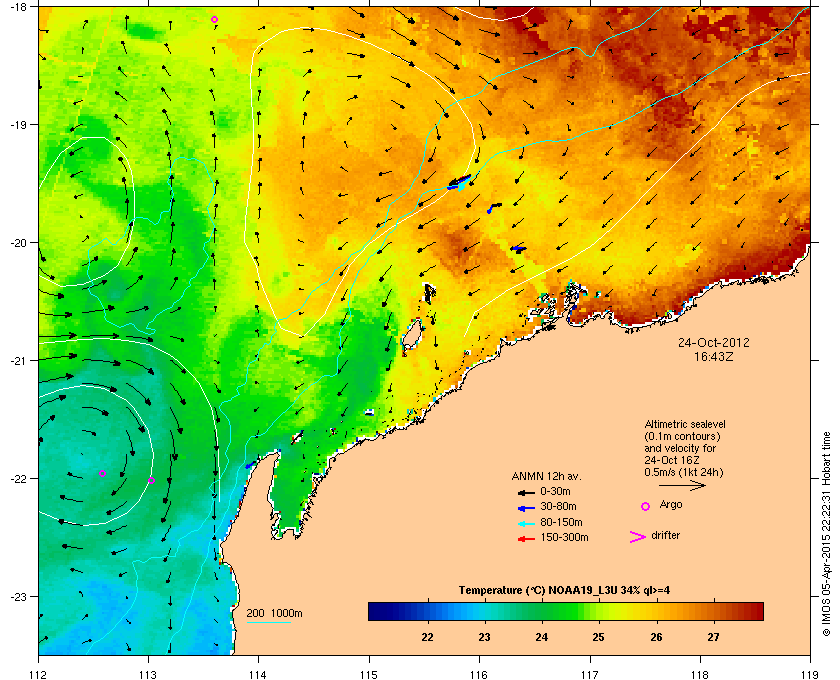Click longitude axis label 115

pyautogui.click(x=369, y=675)
